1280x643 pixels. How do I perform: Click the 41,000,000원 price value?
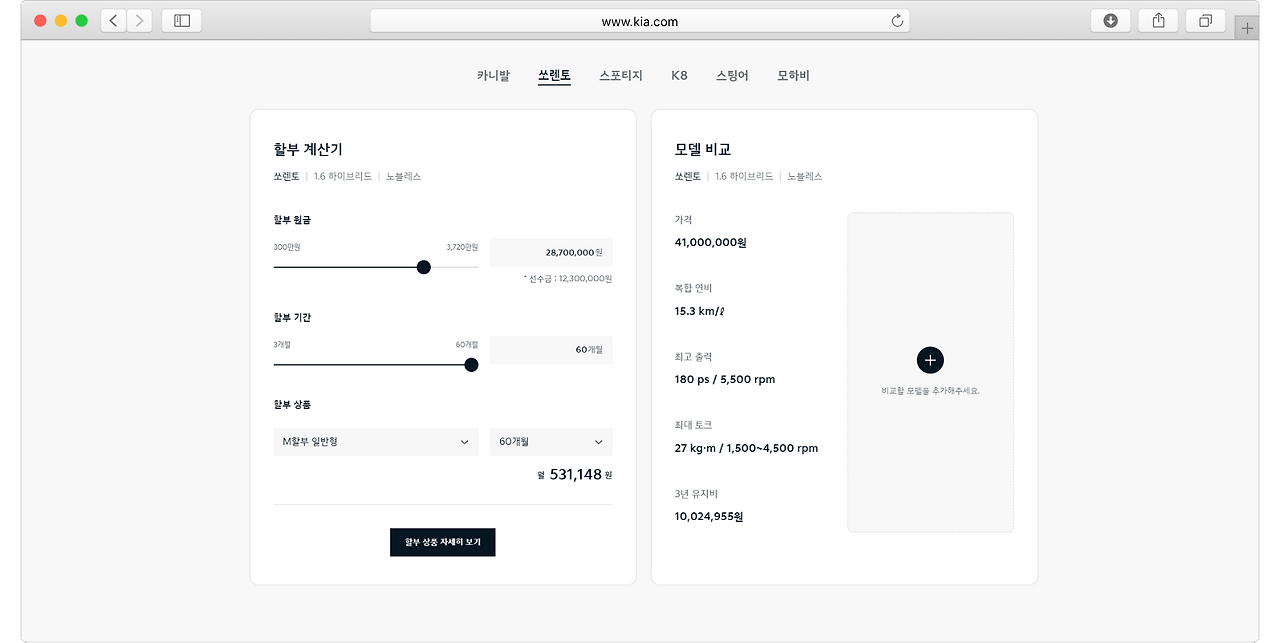pos(711,242)
